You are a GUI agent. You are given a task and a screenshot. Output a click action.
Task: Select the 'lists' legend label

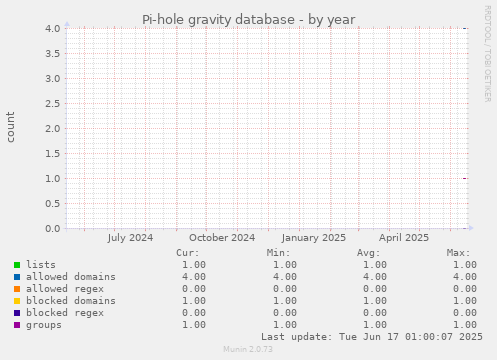pyautogui.click(x=41, y=265)
